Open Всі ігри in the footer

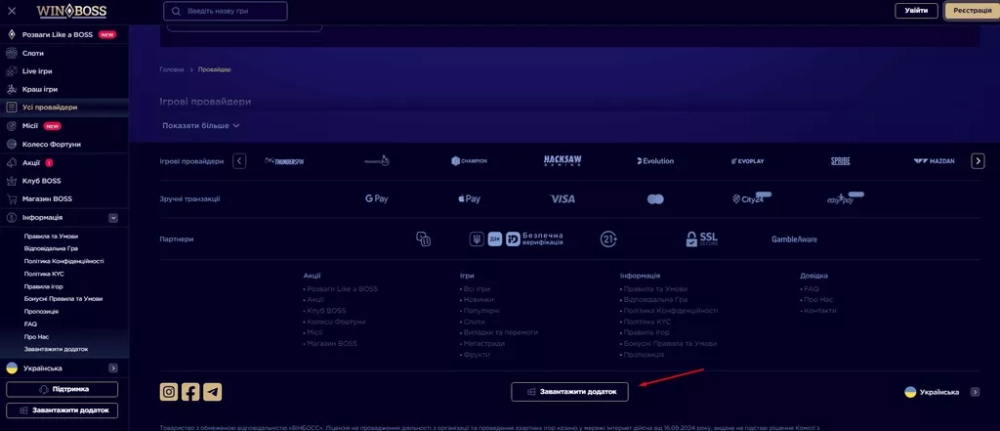tap(476, 289)
